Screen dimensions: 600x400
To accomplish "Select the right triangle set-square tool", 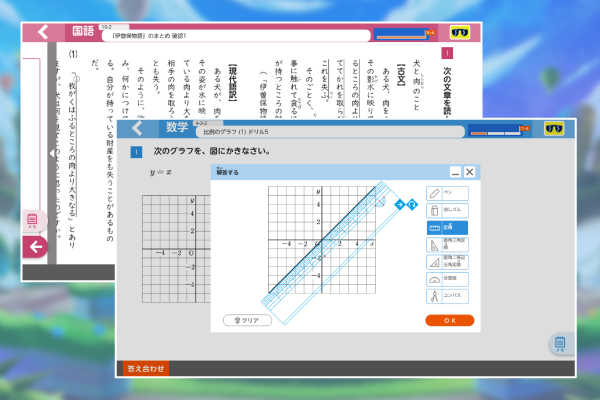I will click(x=447, y=245).
